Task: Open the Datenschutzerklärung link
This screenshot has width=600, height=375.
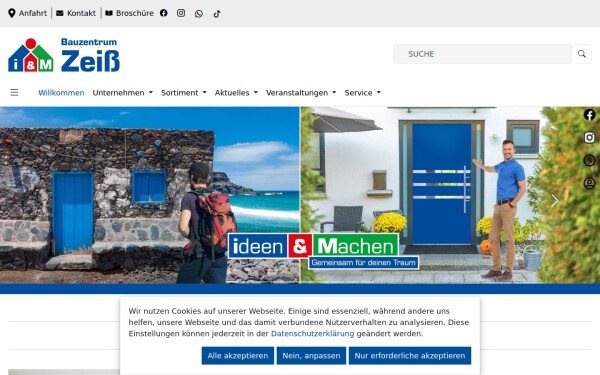Action: click(312, 334)
